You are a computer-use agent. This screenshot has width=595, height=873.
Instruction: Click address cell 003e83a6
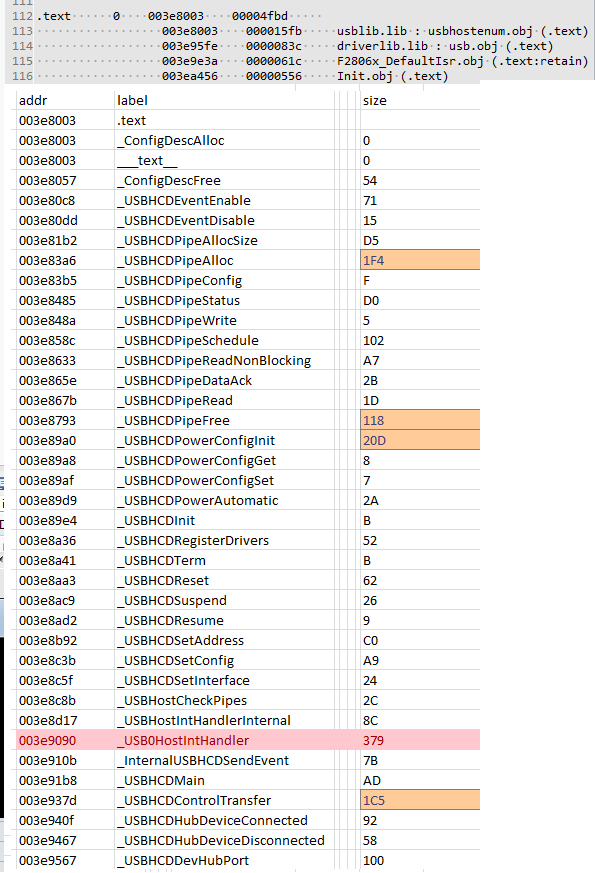[x=65, y=261]
